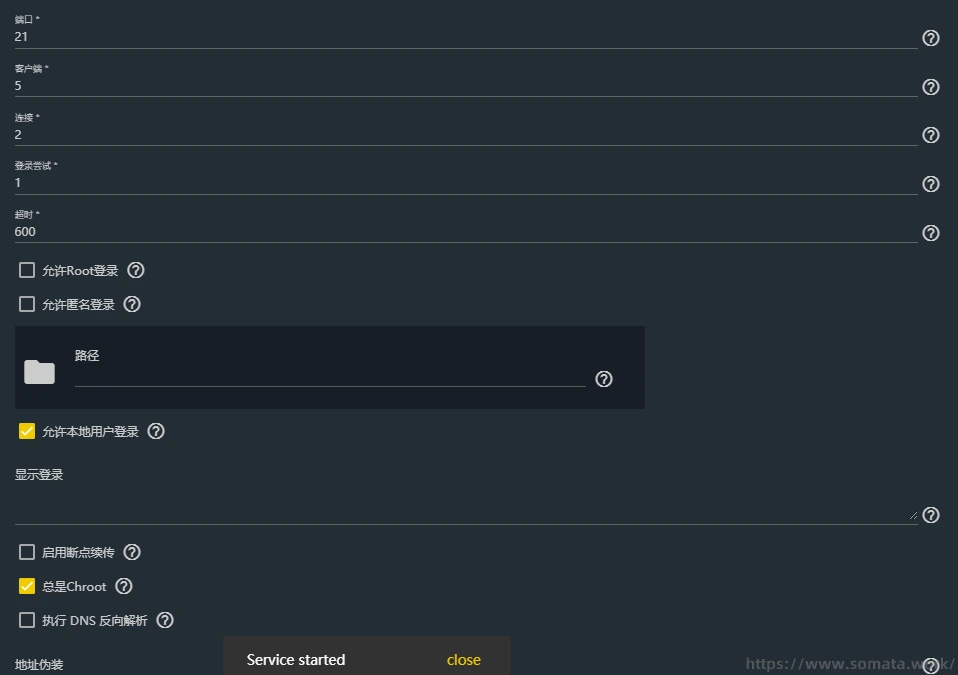The height and width of the screenshot is (675, 958).
Task: Enable 允许匿名登录 checkbox
Action: 27,304
